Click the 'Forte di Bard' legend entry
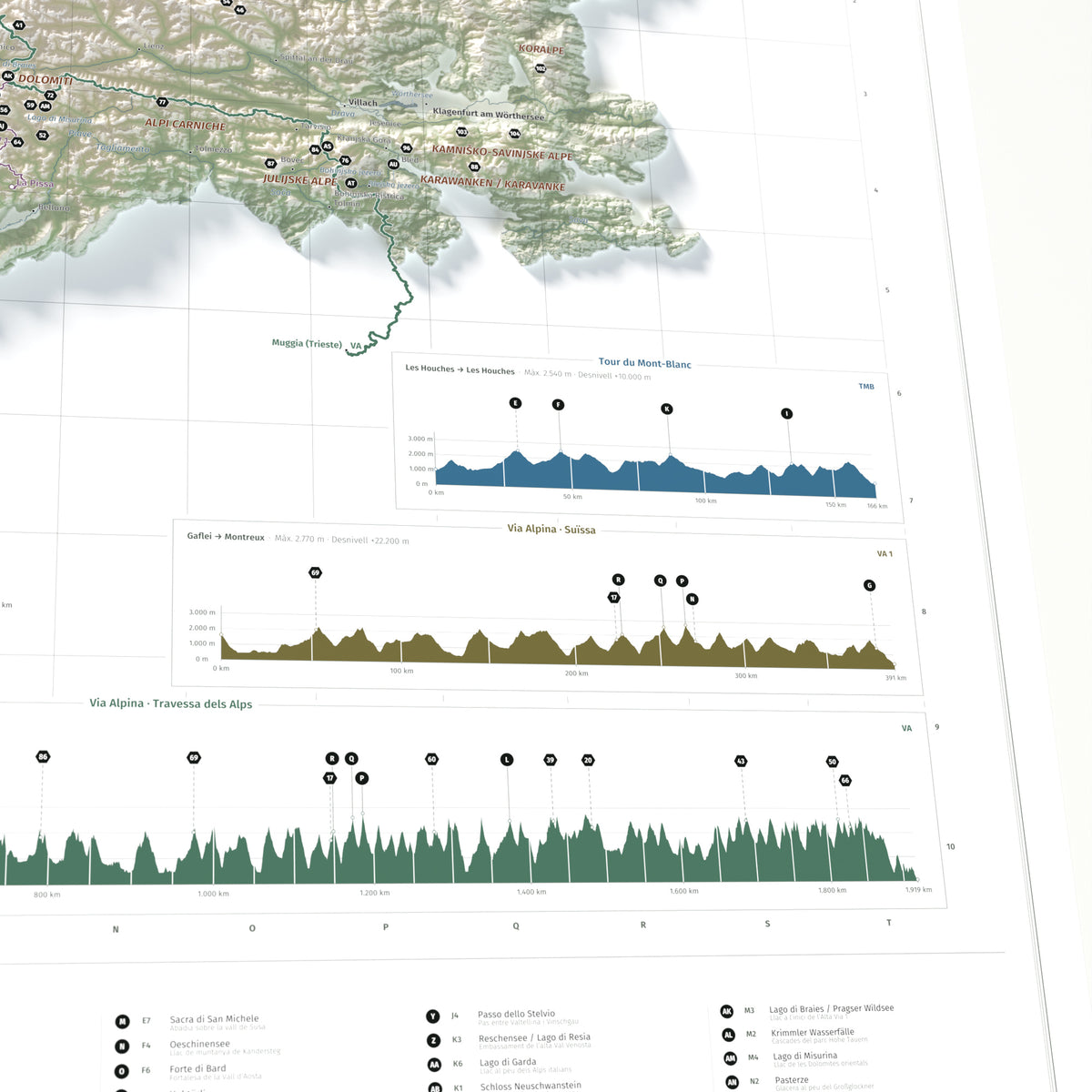Screen dimensions: 1092x1092 click(x=197, y=1068)
